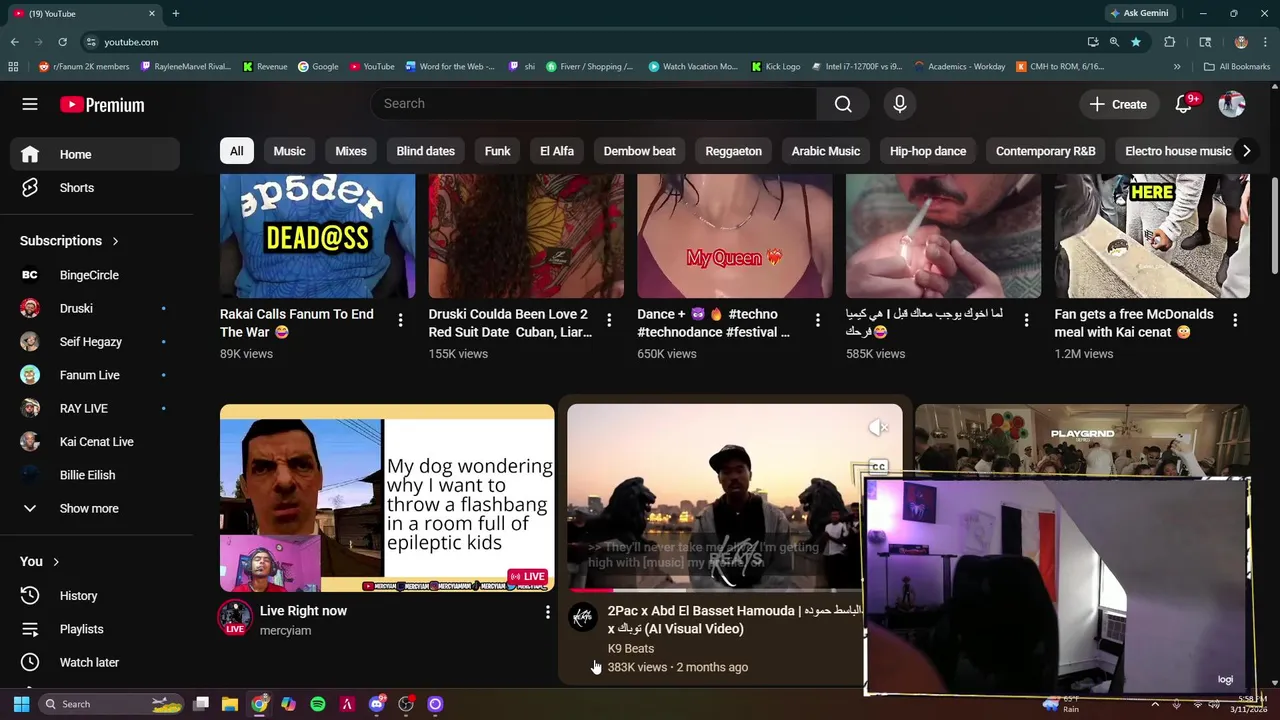The image size is (1280, 720).
Task: Open options for Dance #techno short
Action: click(x=818, y=320)
